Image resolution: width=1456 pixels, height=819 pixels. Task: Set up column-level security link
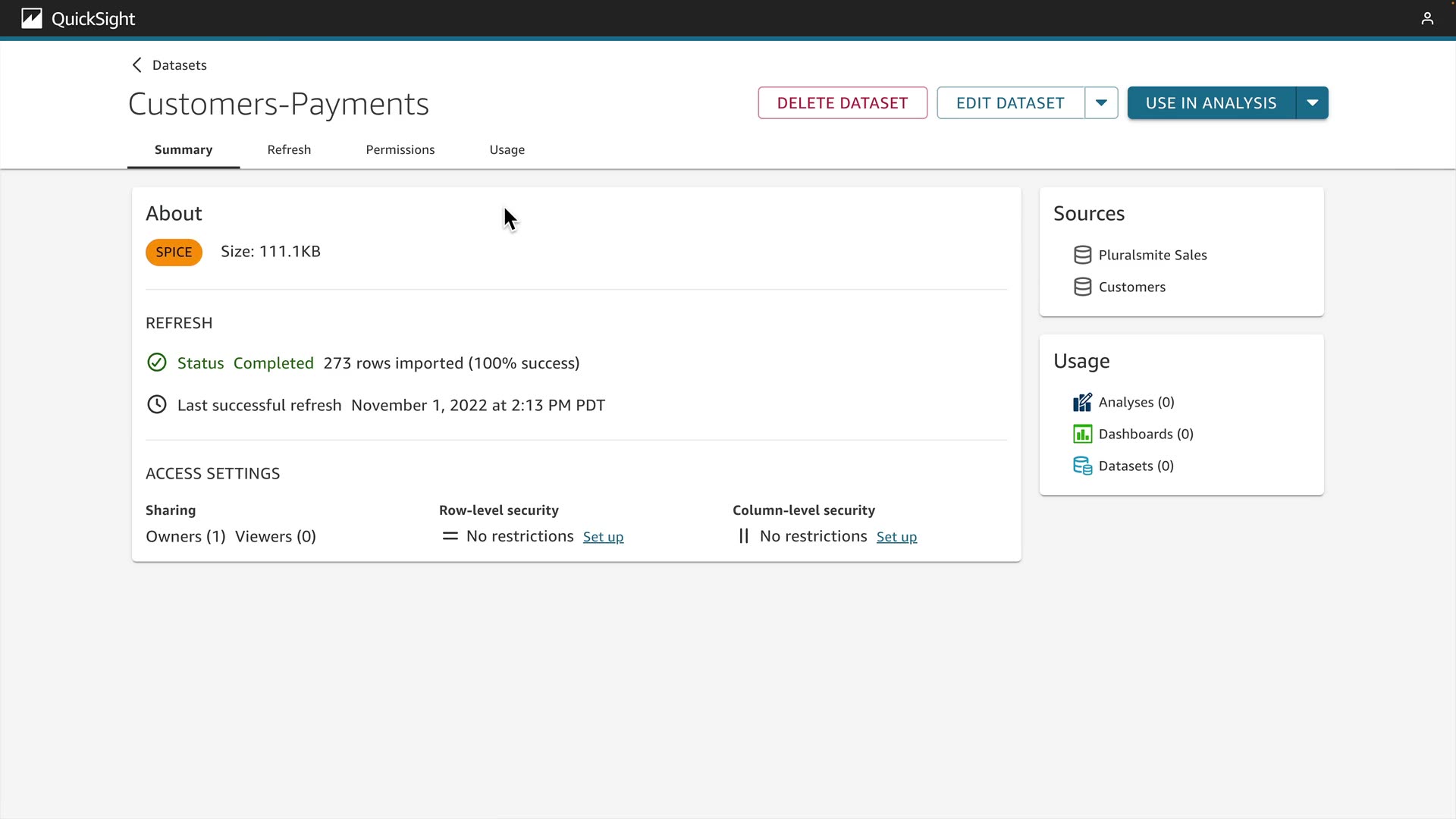896,537
